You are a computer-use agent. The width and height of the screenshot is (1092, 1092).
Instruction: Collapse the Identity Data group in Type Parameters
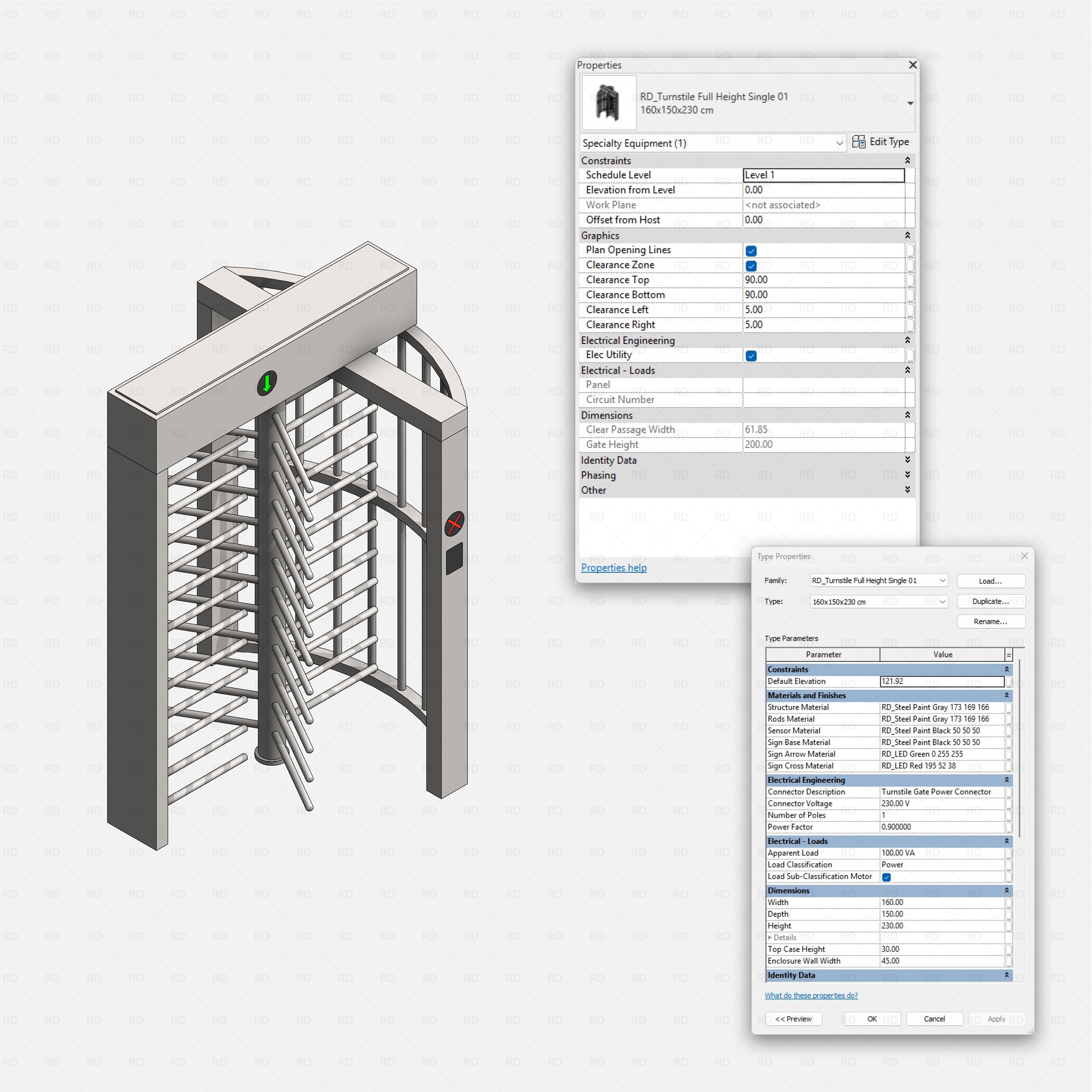[1007, 975]
